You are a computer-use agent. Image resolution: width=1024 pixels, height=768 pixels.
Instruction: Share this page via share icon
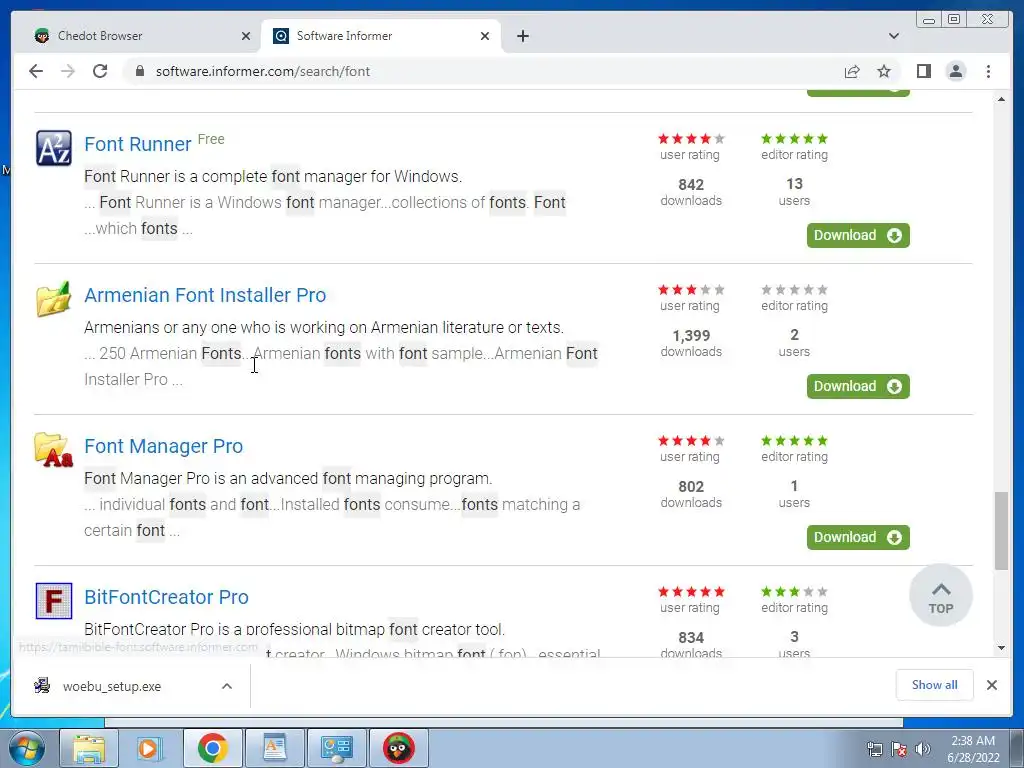852,71
